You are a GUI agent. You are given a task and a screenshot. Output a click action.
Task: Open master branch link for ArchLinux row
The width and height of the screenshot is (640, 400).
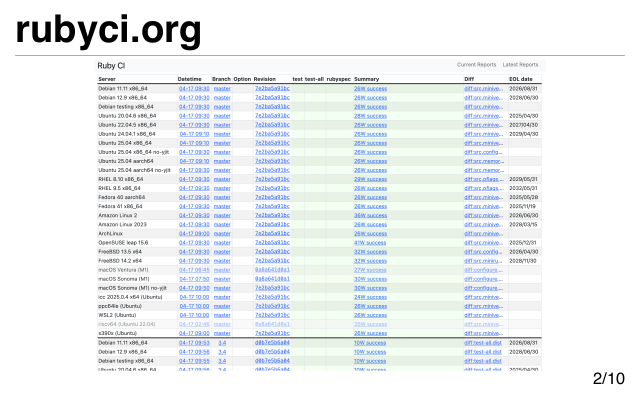tap(222, 233)
